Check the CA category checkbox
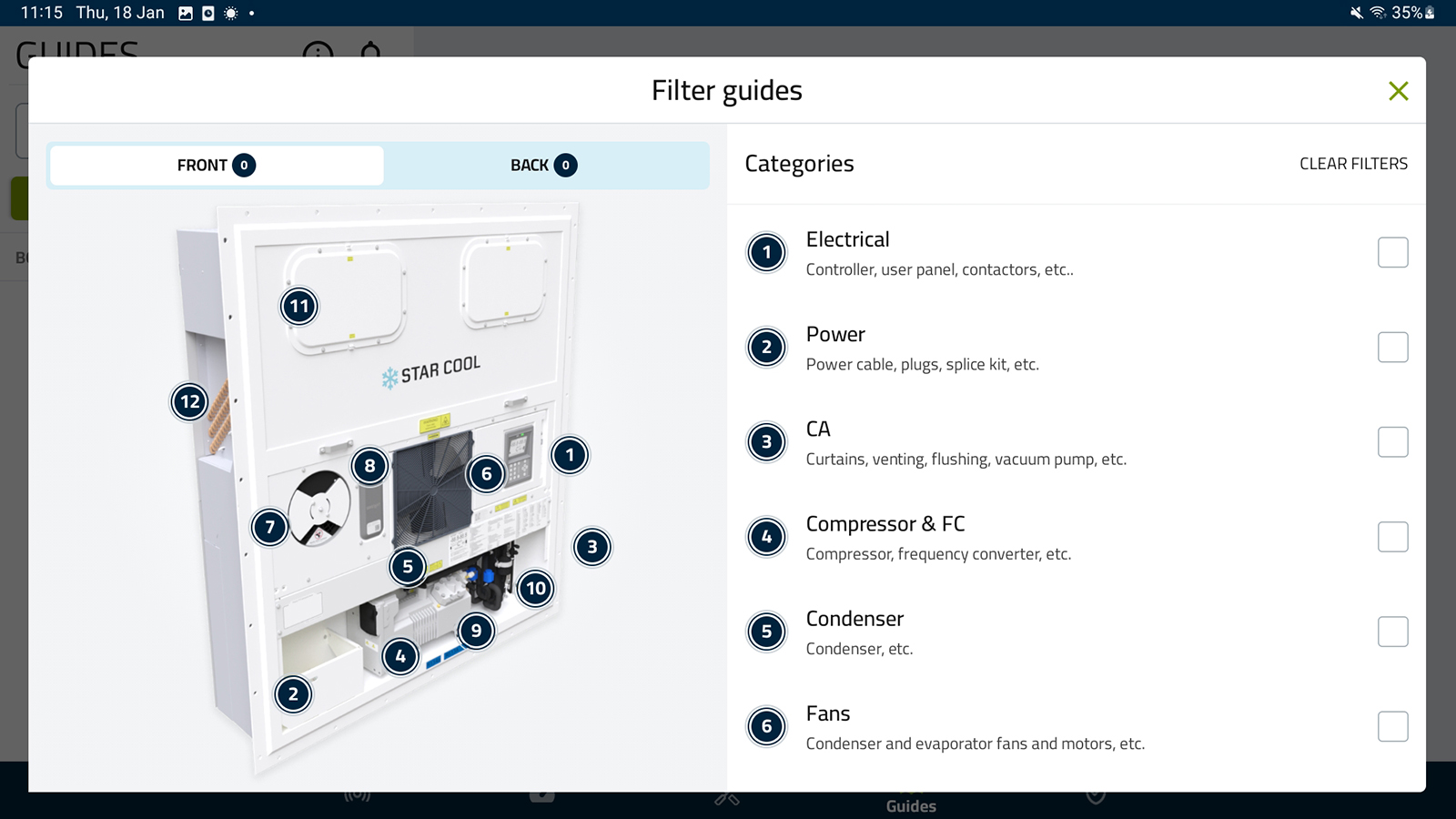 [x=1393, y=442]
